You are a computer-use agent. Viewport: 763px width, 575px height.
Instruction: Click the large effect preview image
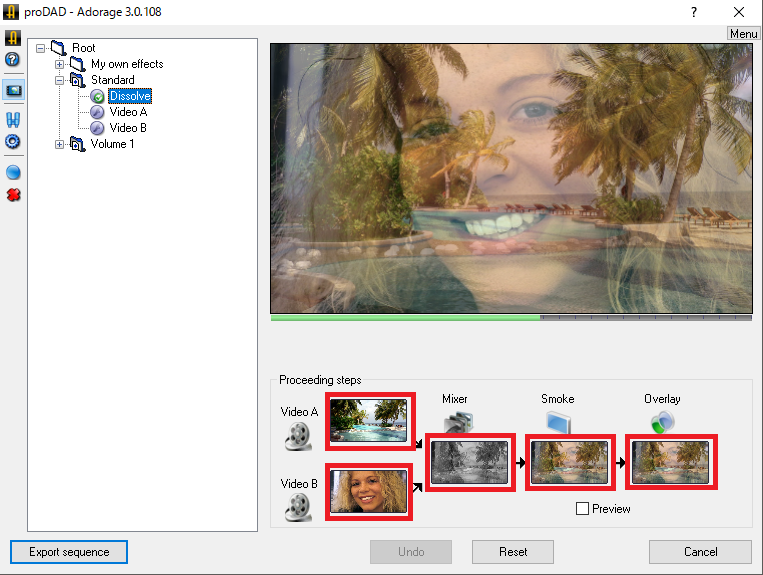511,178
